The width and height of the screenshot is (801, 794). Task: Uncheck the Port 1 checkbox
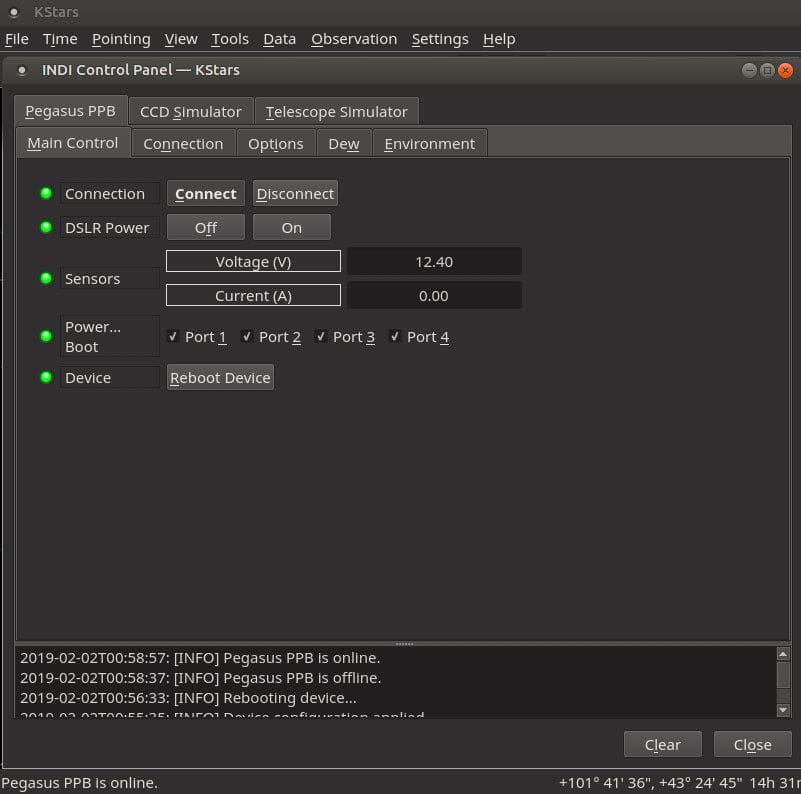click(x=173, y=337)
